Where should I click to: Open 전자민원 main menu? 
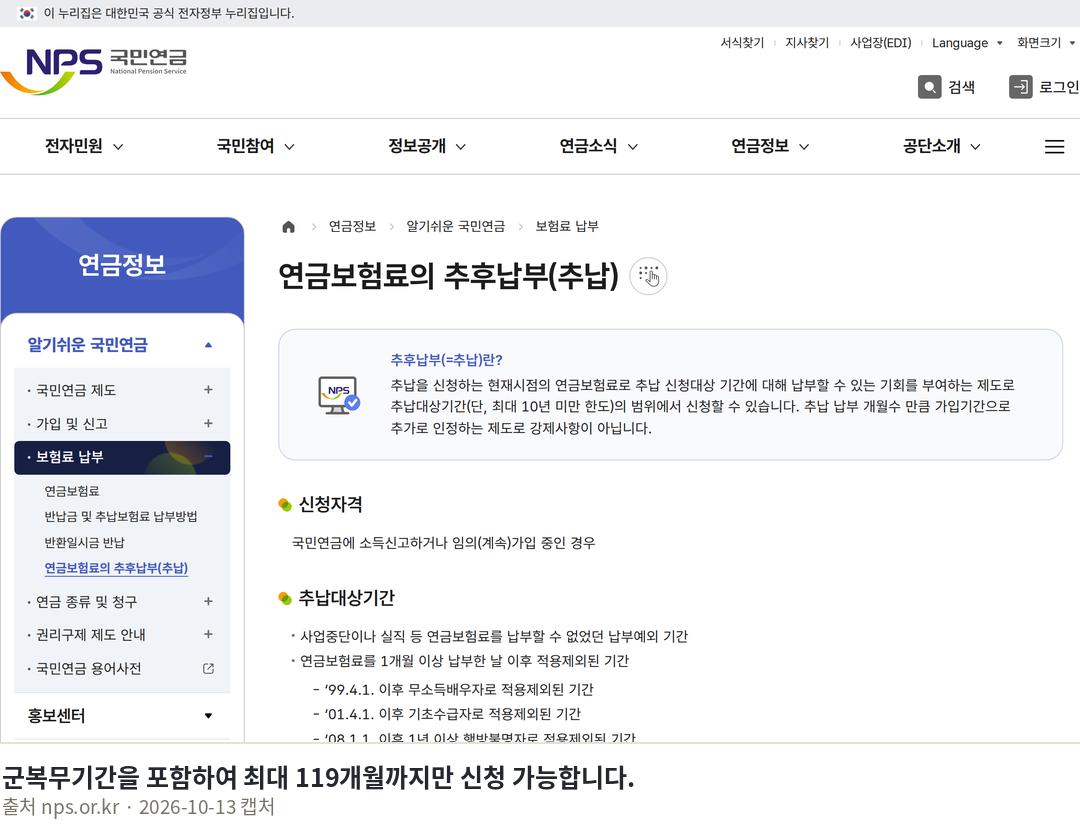tap(84, 146)
